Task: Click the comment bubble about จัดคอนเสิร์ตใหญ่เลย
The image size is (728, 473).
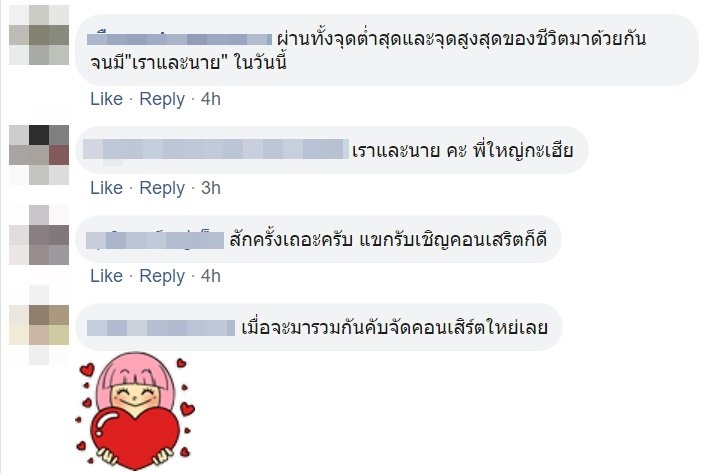Action: pos(319,327)
